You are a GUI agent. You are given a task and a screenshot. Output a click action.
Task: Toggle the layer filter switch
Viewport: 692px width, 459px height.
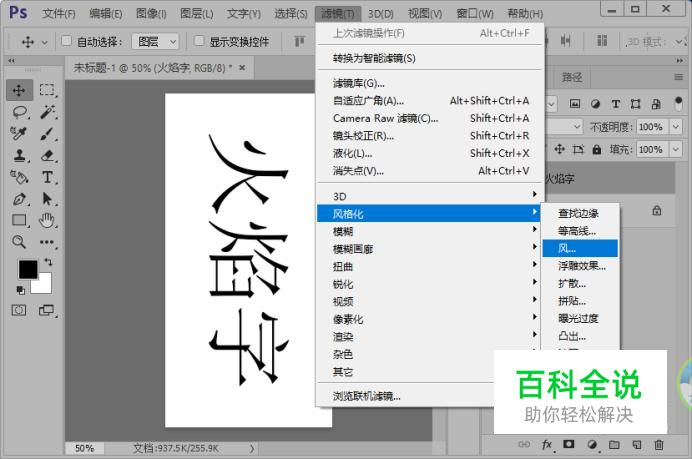(x=679, y=104)
